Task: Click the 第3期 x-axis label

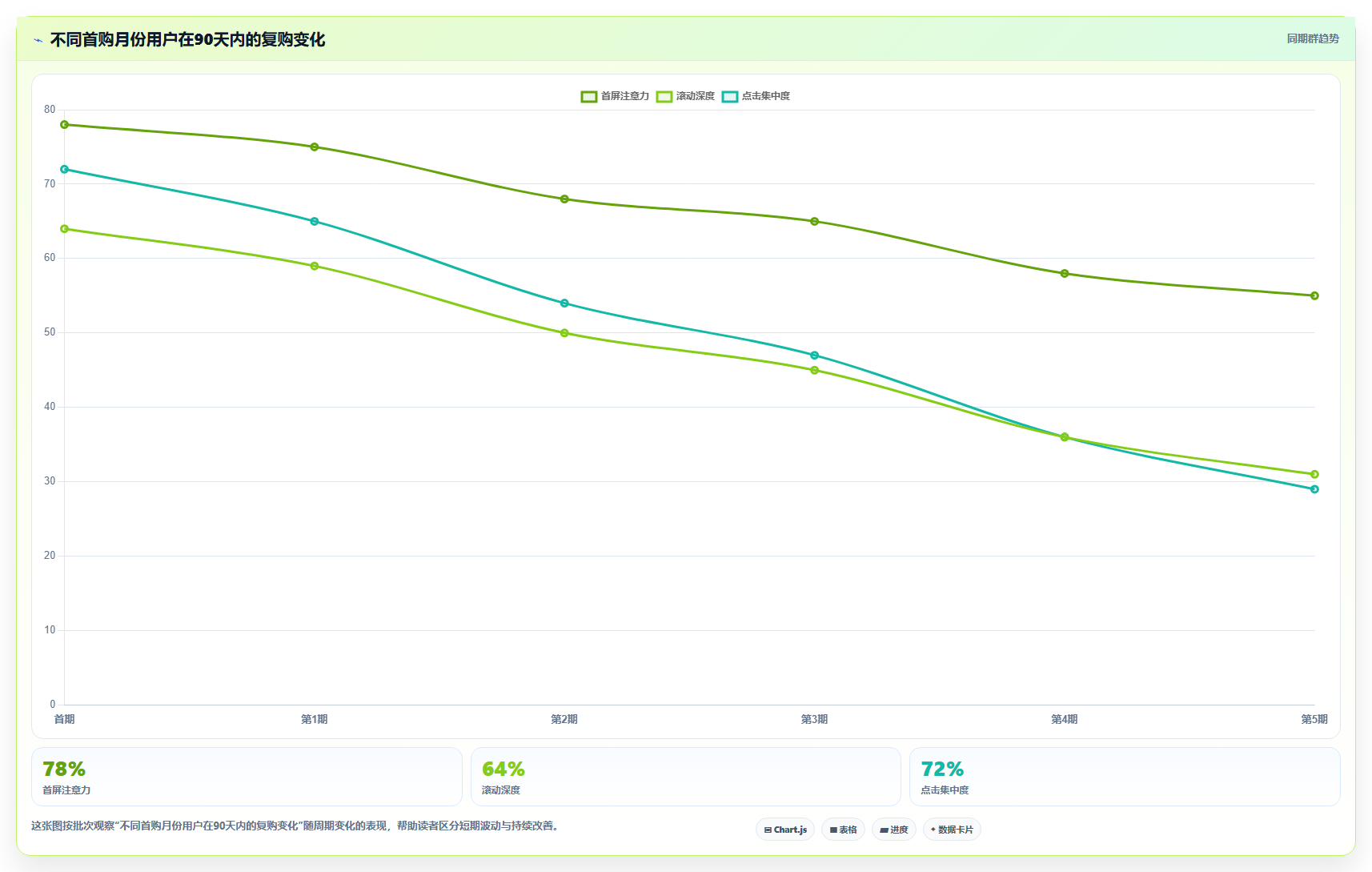Action: coord(815,720)
